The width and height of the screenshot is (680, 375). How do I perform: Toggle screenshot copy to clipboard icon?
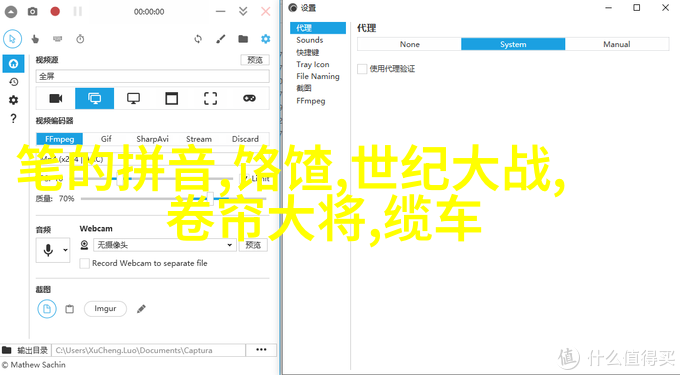[x=69, y=309]
